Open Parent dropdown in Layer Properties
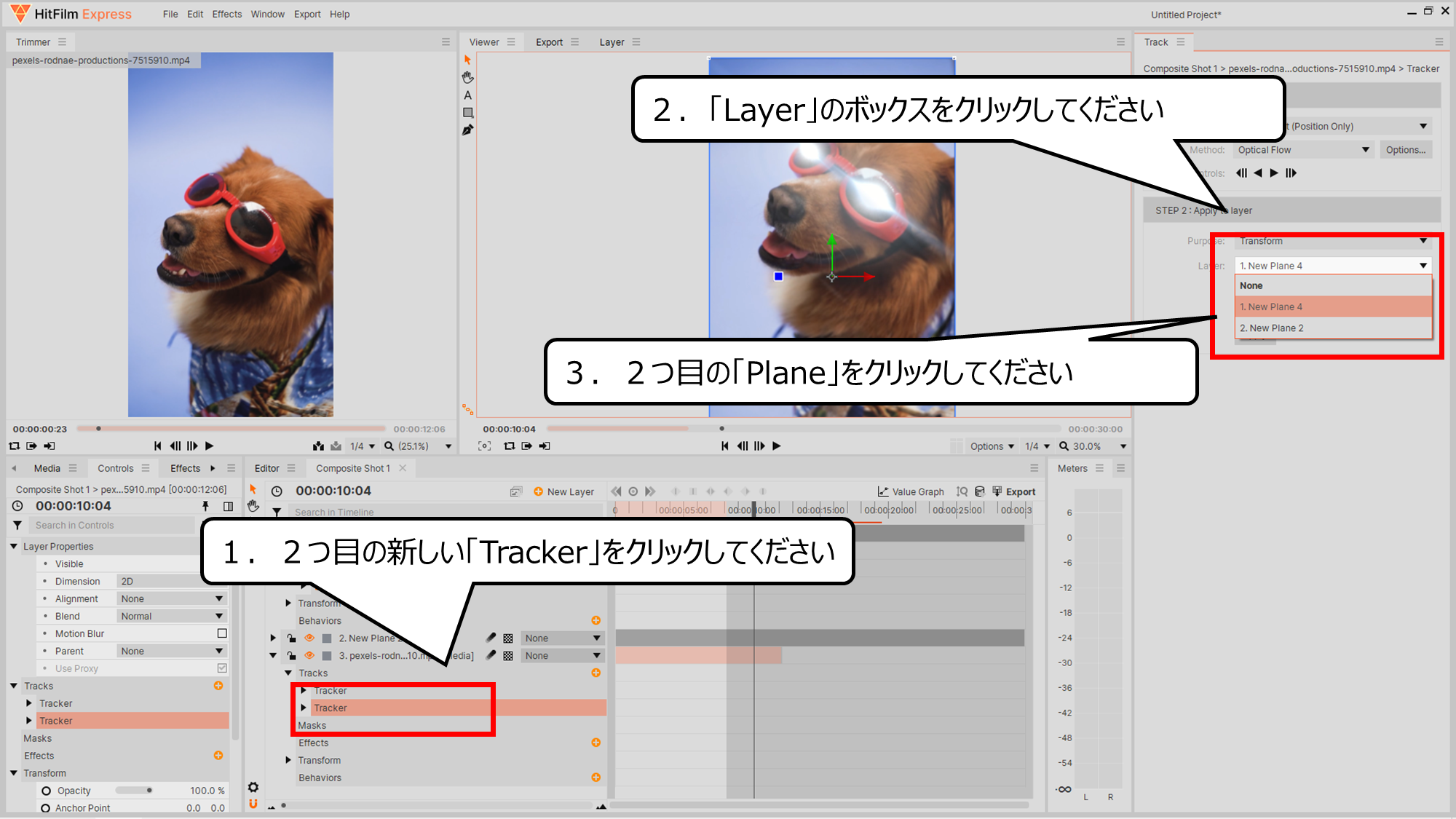The image size is (1456, 819). (x=172, y=651)
